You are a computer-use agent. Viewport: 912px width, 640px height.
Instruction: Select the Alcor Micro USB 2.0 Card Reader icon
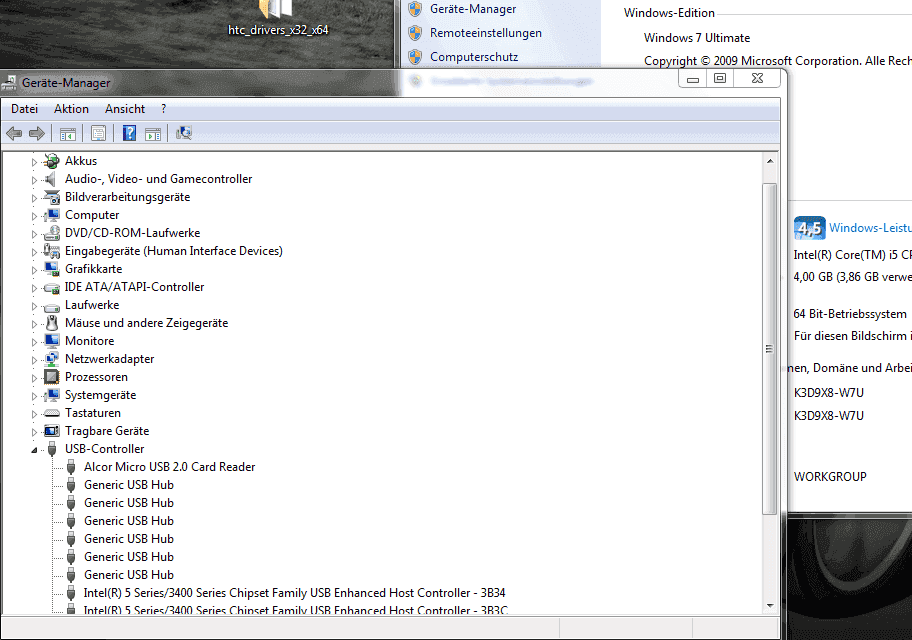pos(71,467)
